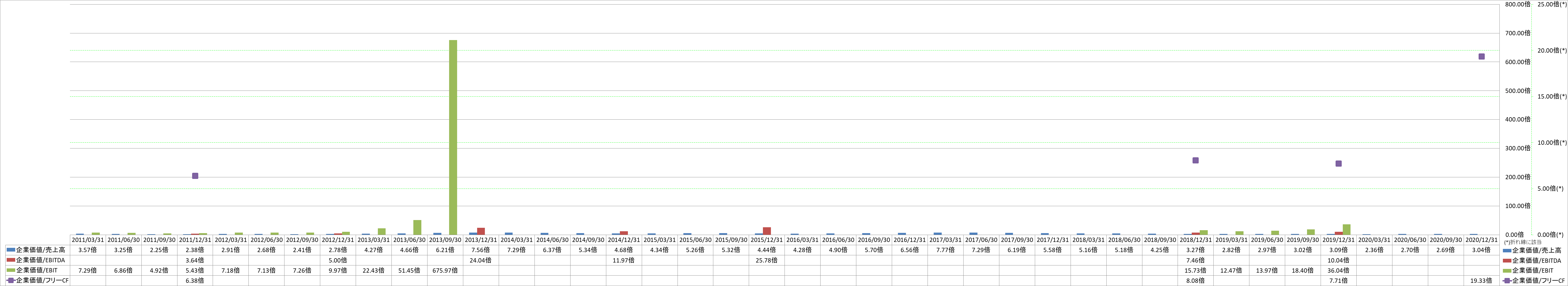This screenshot has width=1568, height=286.
Task: Click the 6.21倍 売上高 cell
Action: click(x=445, y=250)
